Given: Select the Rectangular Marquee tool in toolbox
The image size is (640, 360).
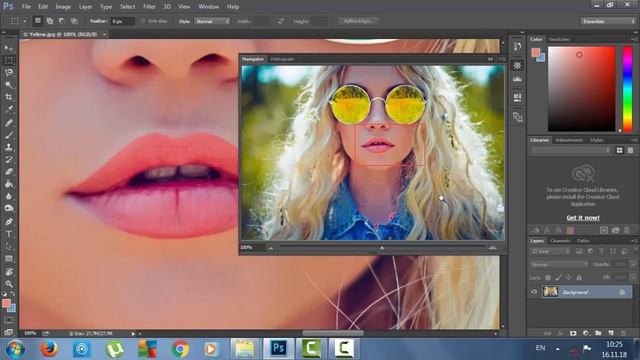Looking at the screenshot, I should tap(9, 60).
